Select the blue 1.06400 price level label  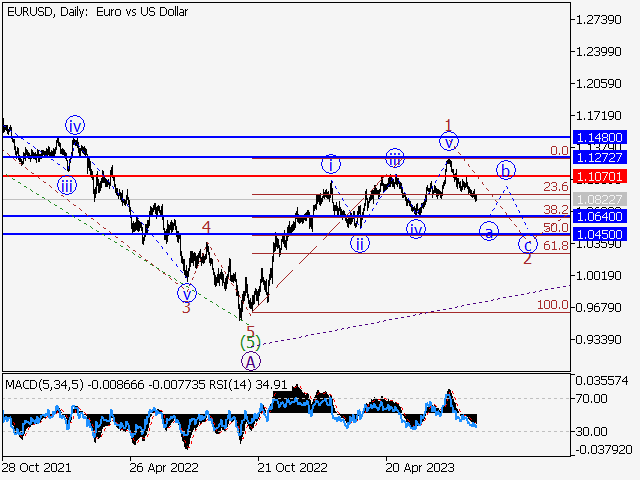600,216
